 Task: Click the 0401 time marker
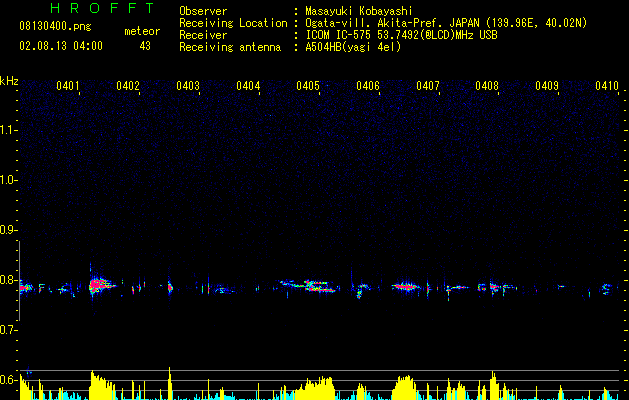pyautogui.click(x=67, y=86)
